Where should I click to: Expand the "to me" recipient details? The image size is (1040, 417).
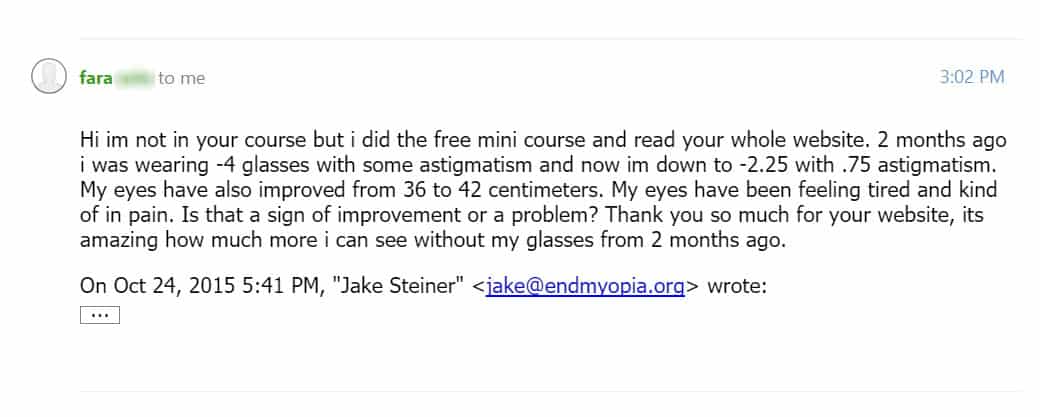[181, 78]
